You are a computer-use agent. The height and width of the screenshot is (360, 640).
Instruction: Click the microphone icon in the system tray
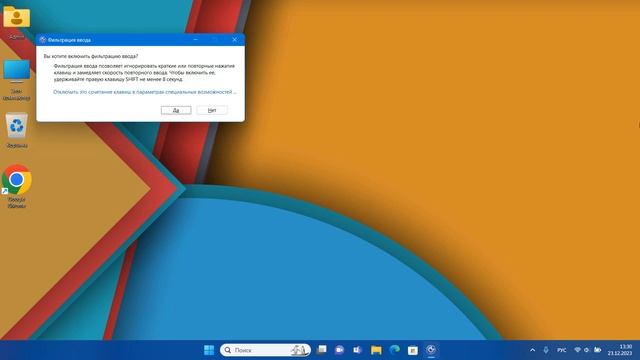tap(546, 350)
